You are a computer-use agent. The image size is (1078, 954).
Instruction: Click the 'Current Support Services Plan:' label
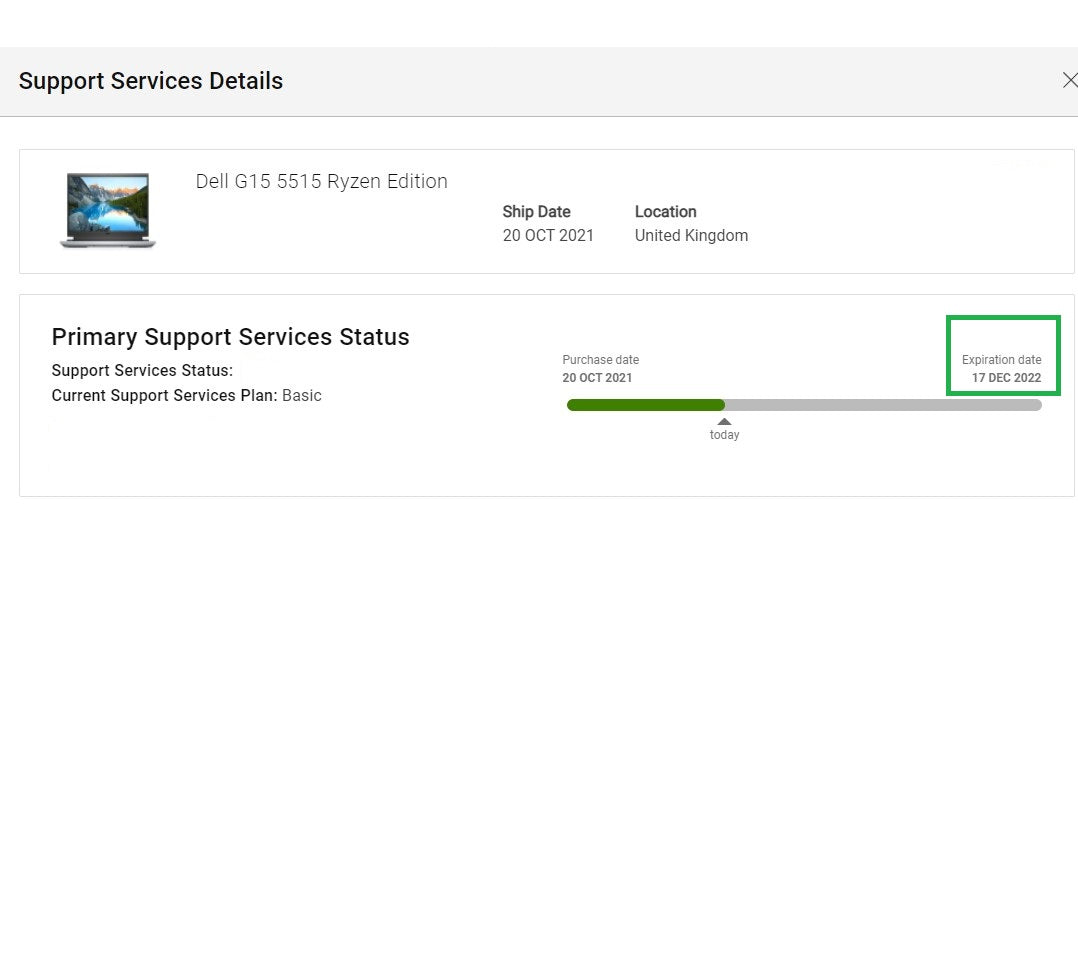tap(164, 396)
